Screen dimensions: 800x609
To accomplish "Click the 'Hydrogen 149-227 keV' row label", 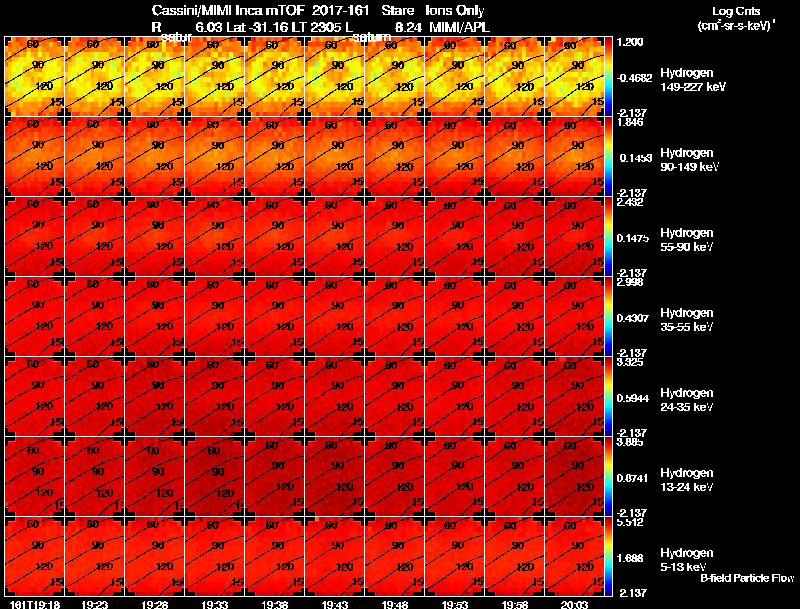I will pos(693,80).
